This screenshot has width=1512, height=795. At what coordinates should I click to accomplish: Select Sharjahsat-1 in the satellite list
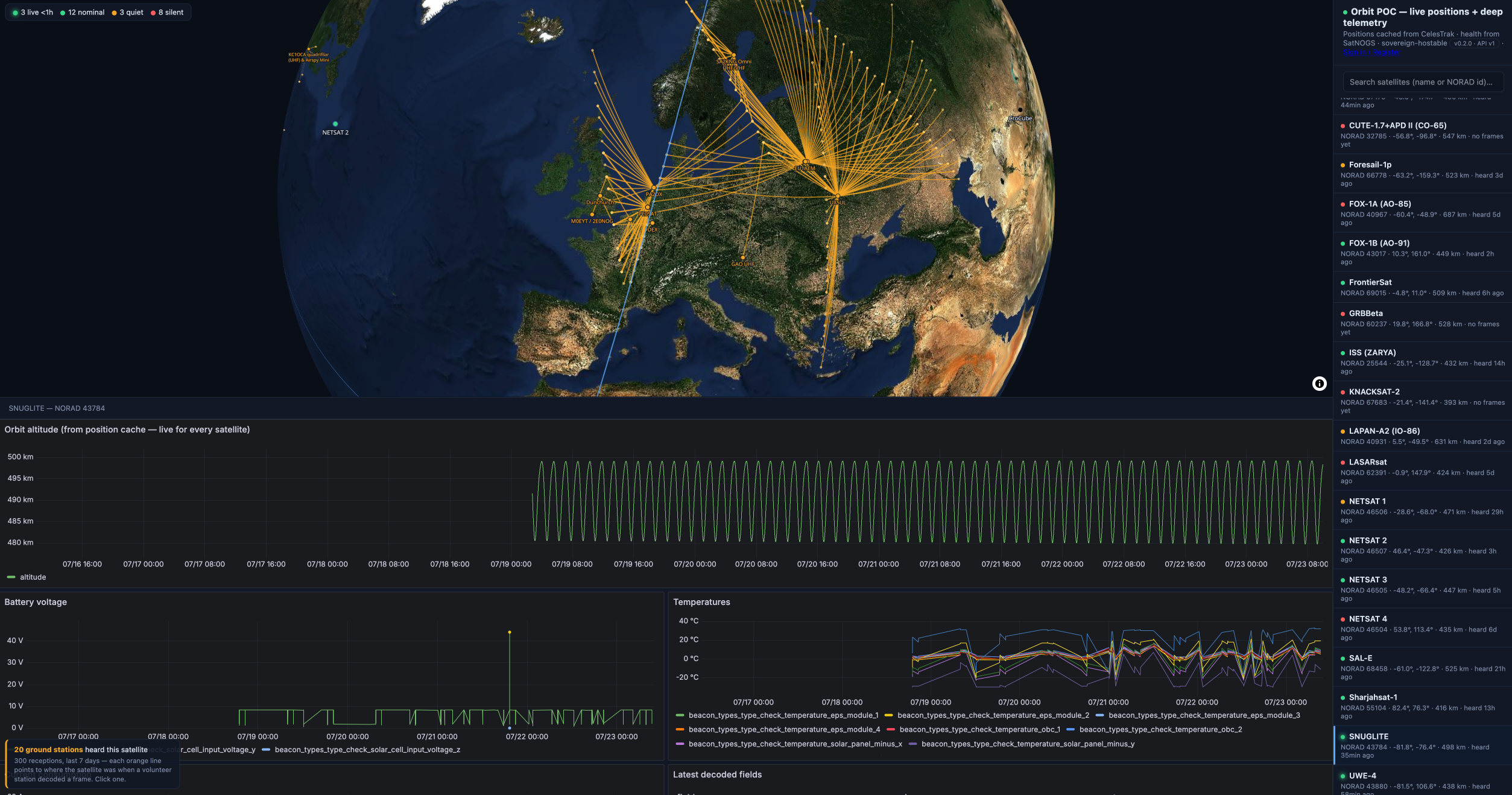pyautogui.click(x=1422, y=706)
